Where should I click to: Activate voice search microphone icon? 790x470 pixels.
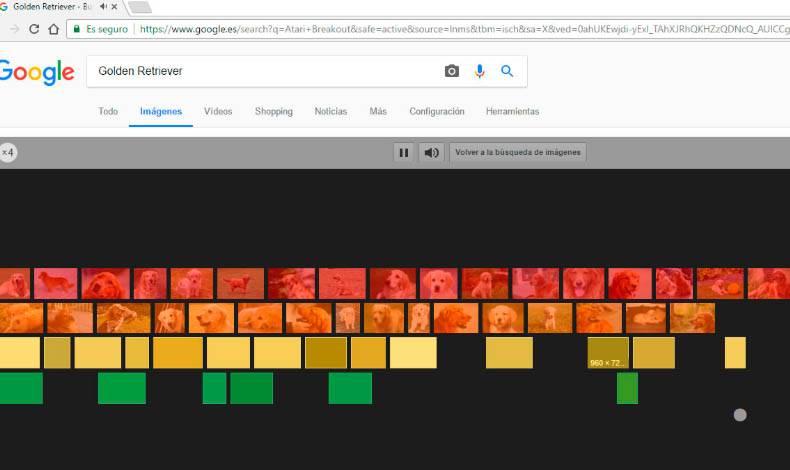[479, 71]
